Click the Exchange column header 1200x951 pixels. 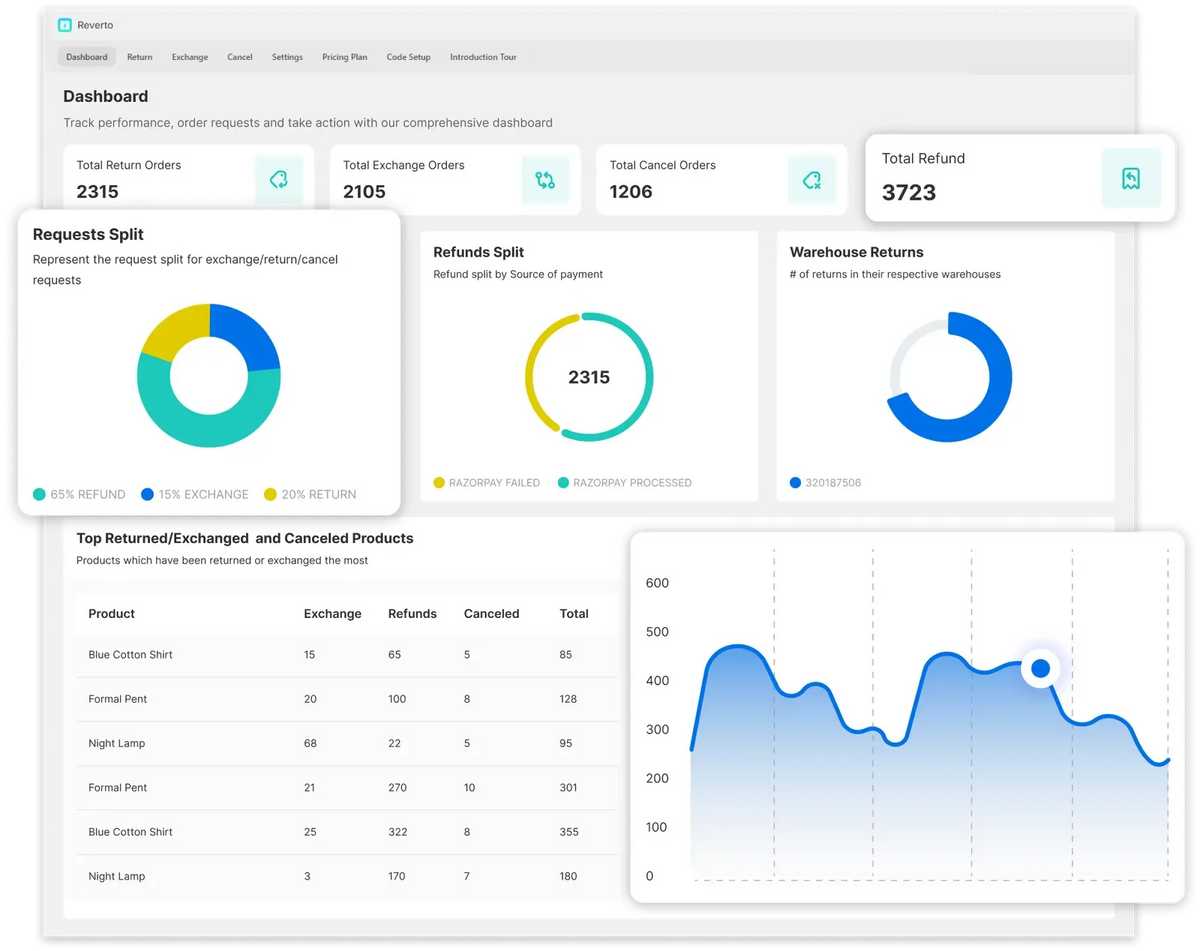333,614
